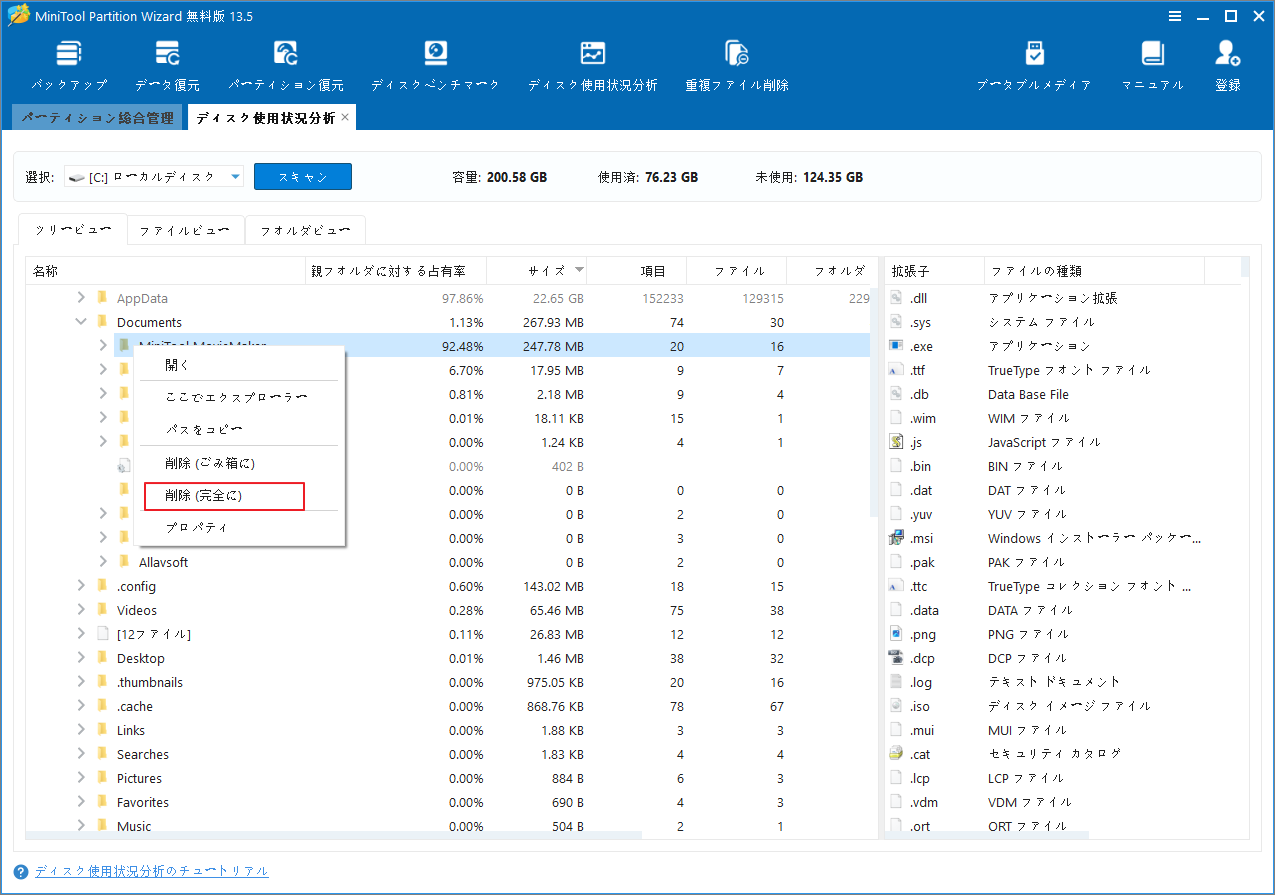This screenshot has width=1275, height=895.
Task: Click the ブータブルメディア icon
Action: [1035, 63]
